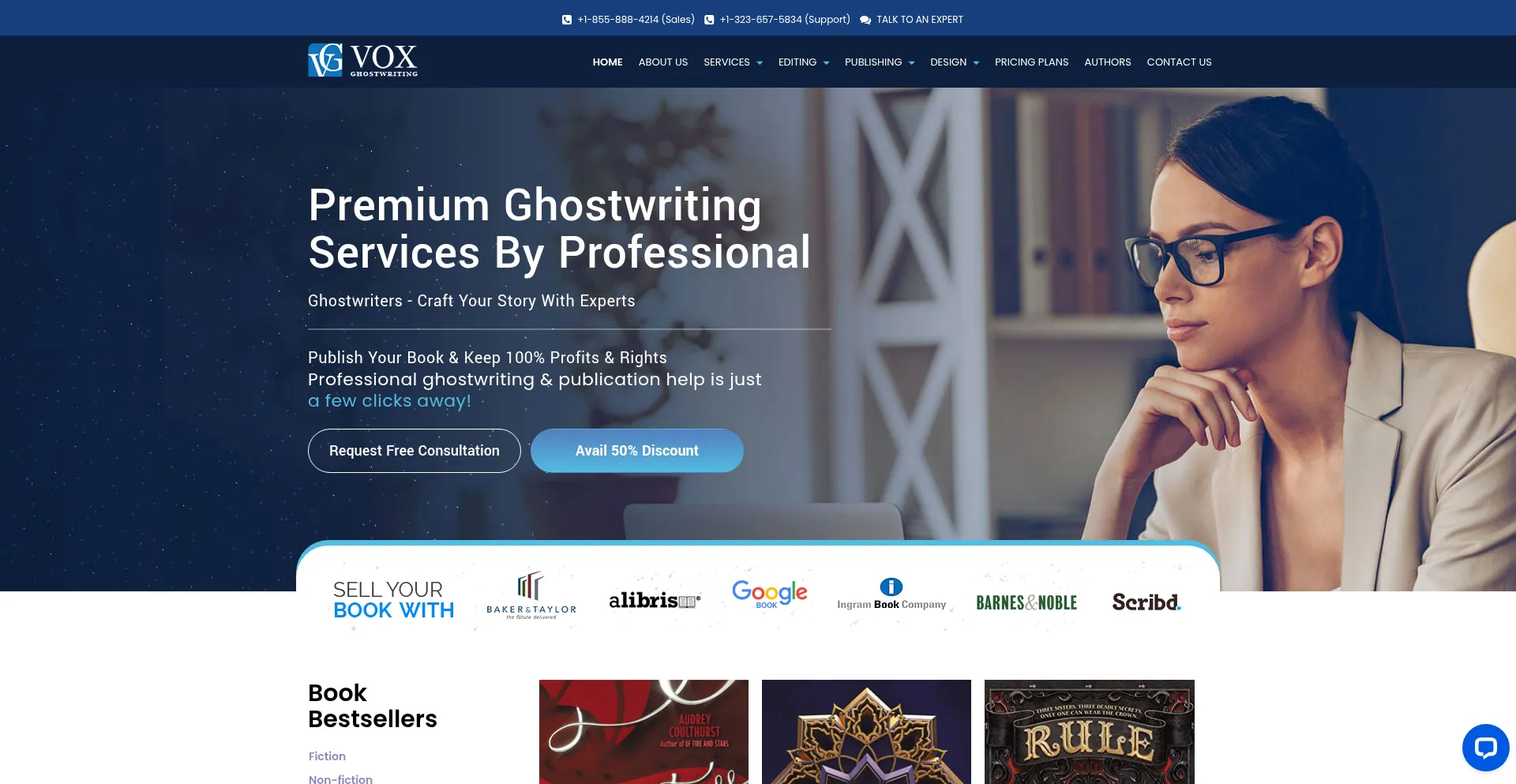
Task: Select the Rule book cover thumbnail
Action: (x=1090, y=732)
